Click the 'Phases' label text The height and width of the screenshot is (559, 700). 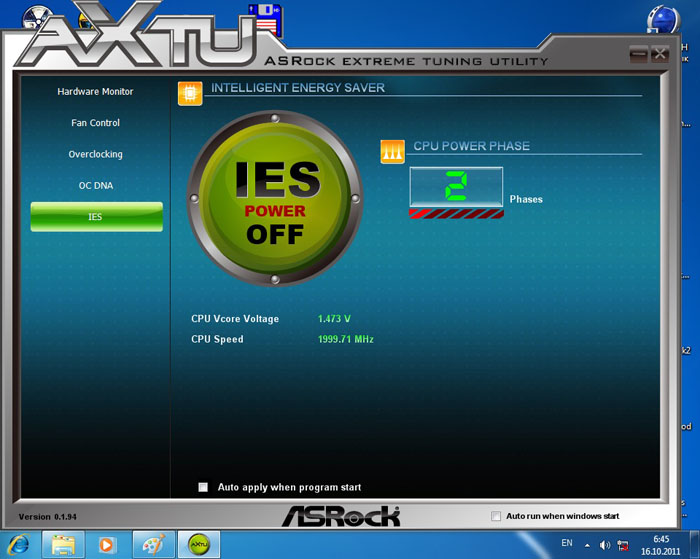point(526,199)
